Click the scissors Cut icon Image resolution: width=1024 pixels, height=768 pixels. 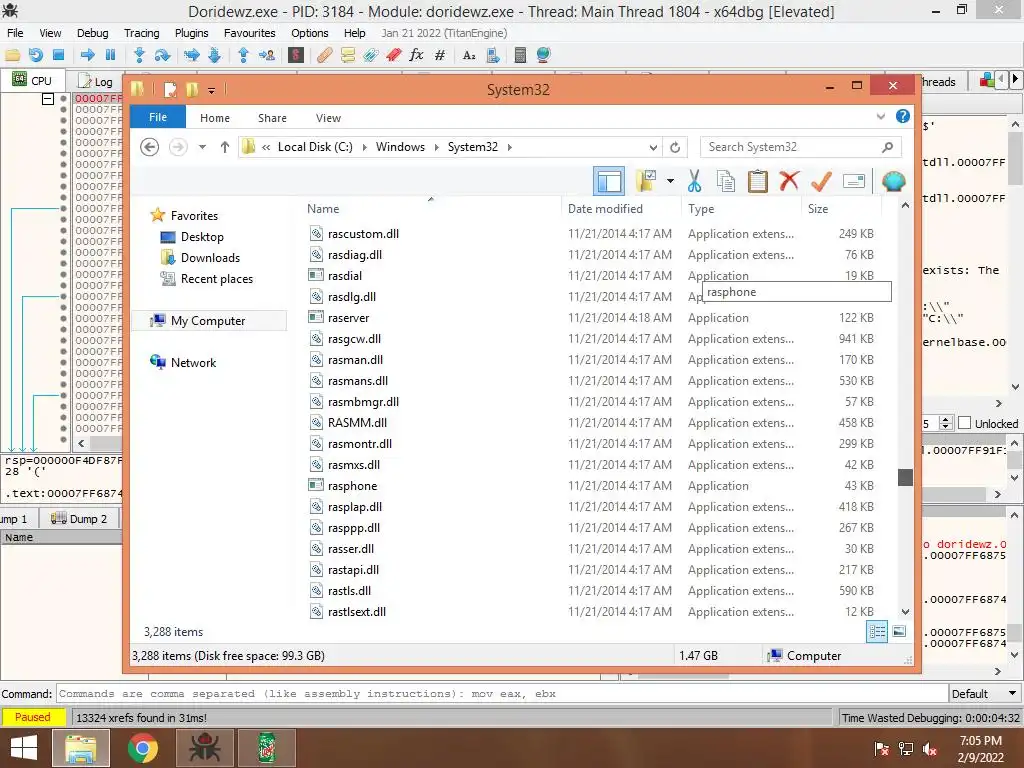click(x=694, y=181)
